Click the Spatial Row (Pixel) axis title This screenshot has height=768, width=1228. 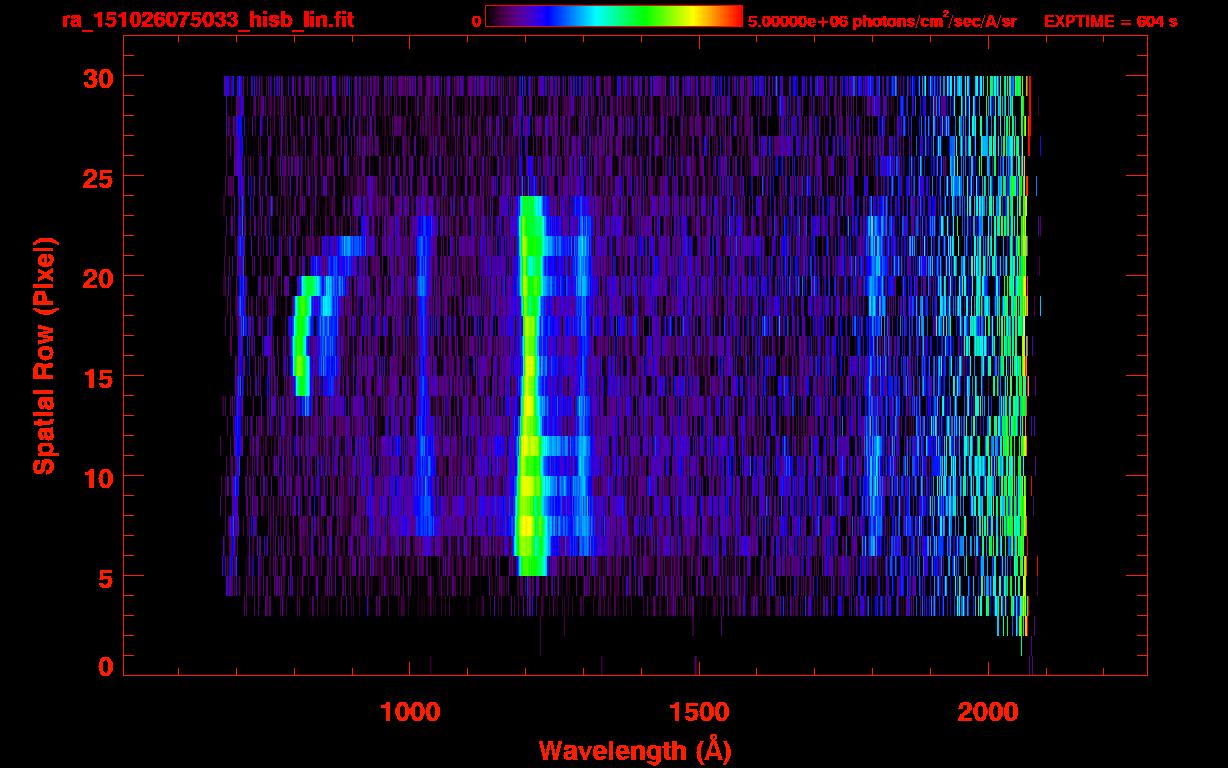point(44,355)
